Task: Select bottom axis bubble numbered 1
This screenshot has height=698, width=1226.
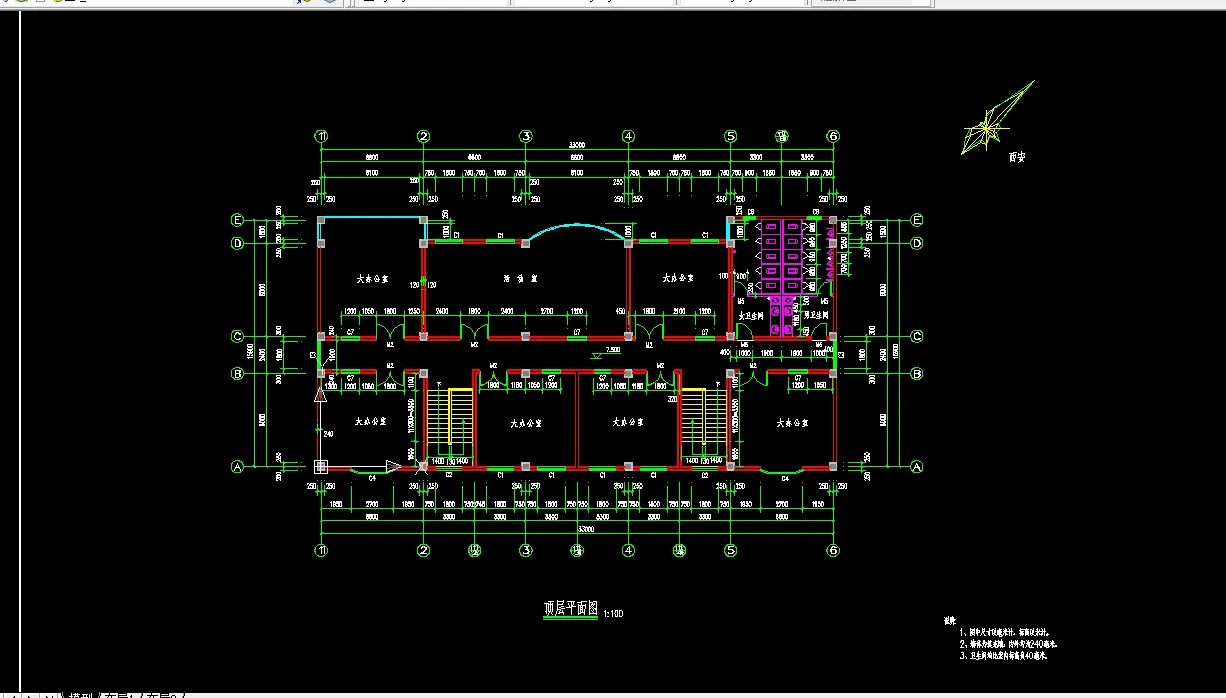Action: tap(321, 550)
